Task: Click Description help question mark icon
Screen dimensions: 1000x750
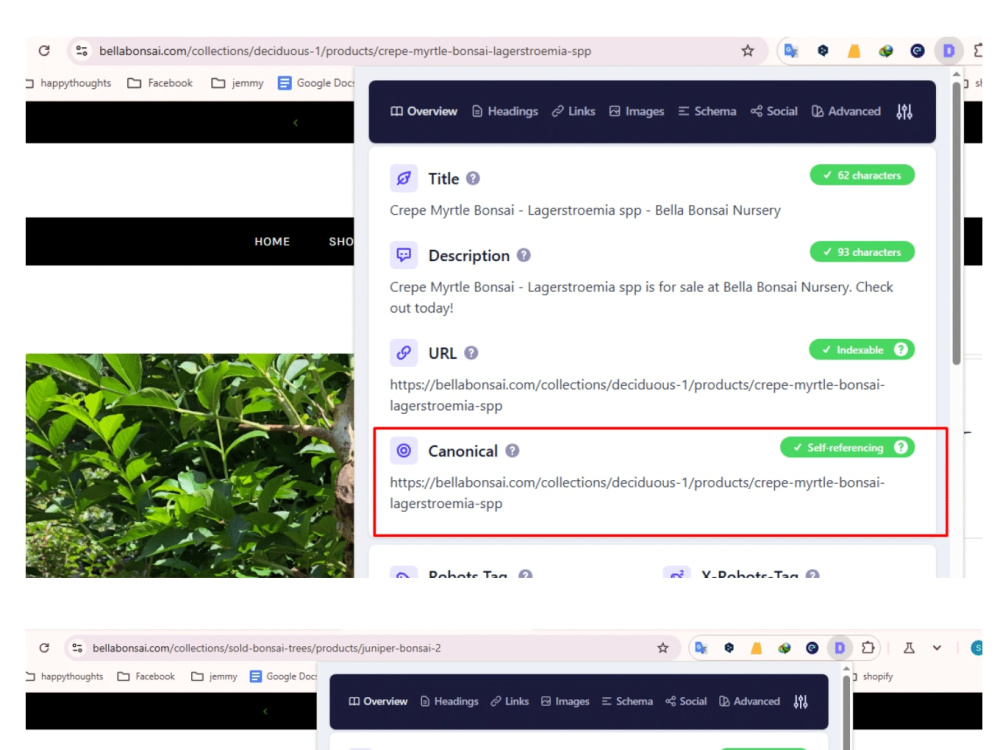Action: (x=524, y=255)
